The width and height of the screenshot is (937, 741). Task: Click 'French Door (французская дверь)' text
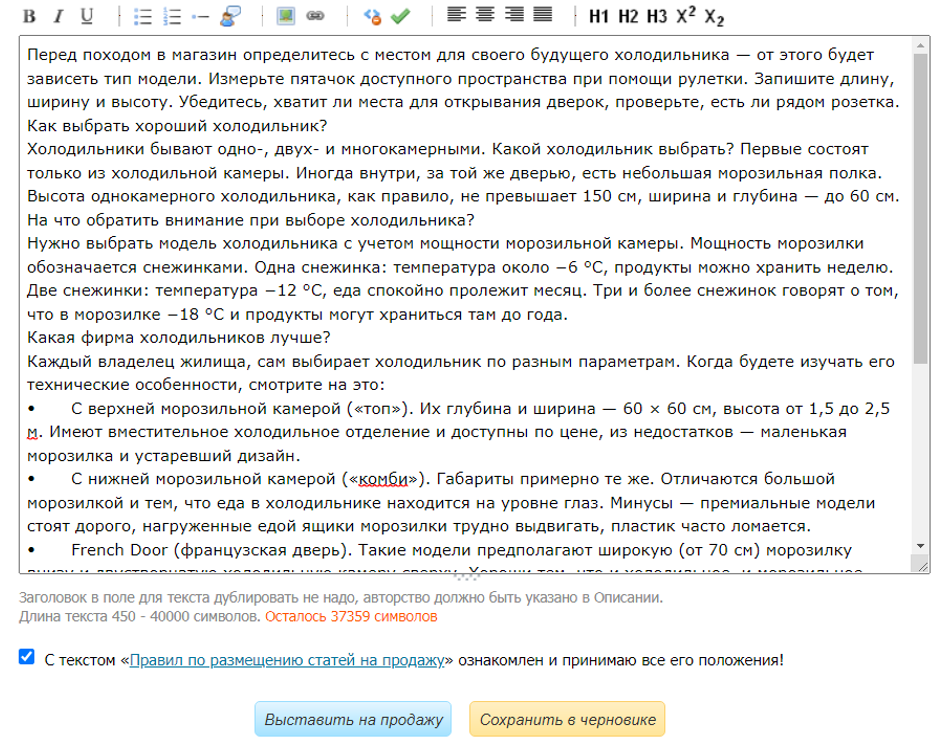(x=211, y=550)
